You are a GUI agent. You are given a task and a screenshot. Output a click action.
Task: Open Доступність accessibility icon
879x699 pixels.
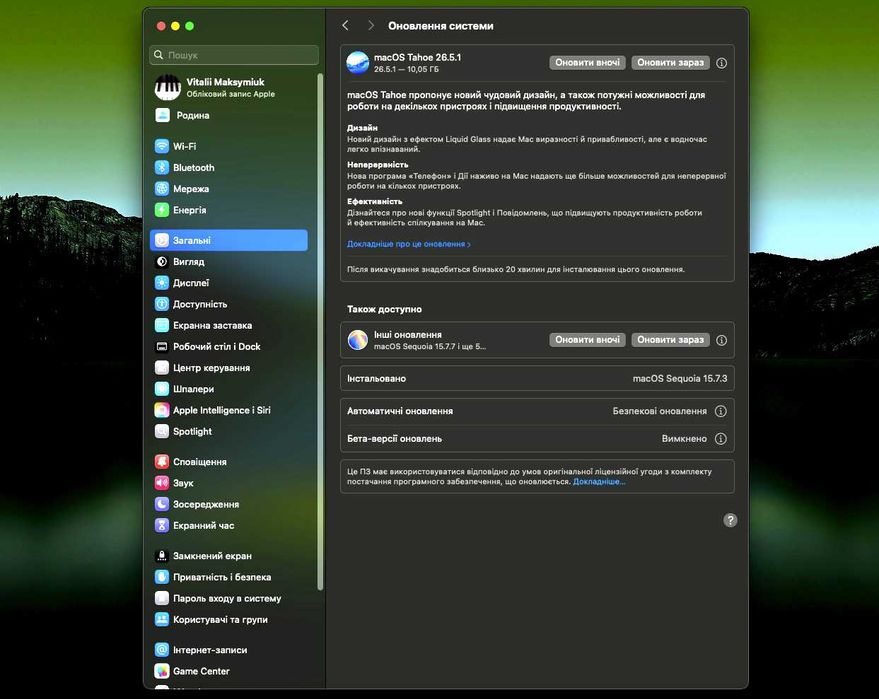(x=161, y=304)
